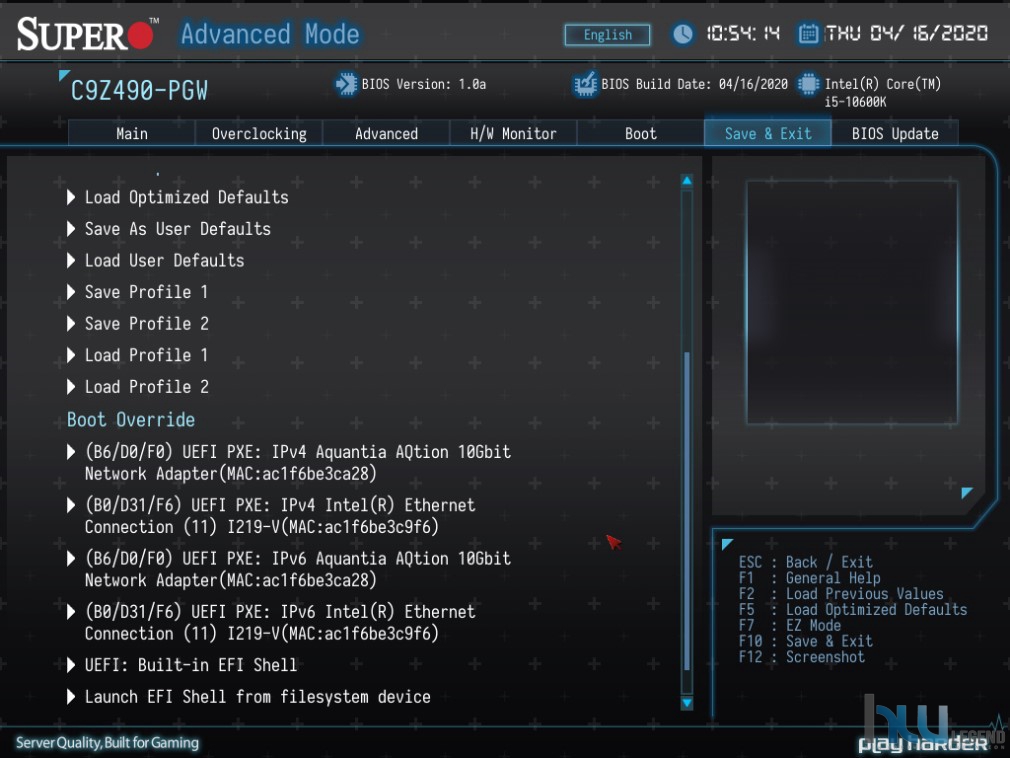
Task: Click the F10 : Save & Exit hint
Action: 805,641
